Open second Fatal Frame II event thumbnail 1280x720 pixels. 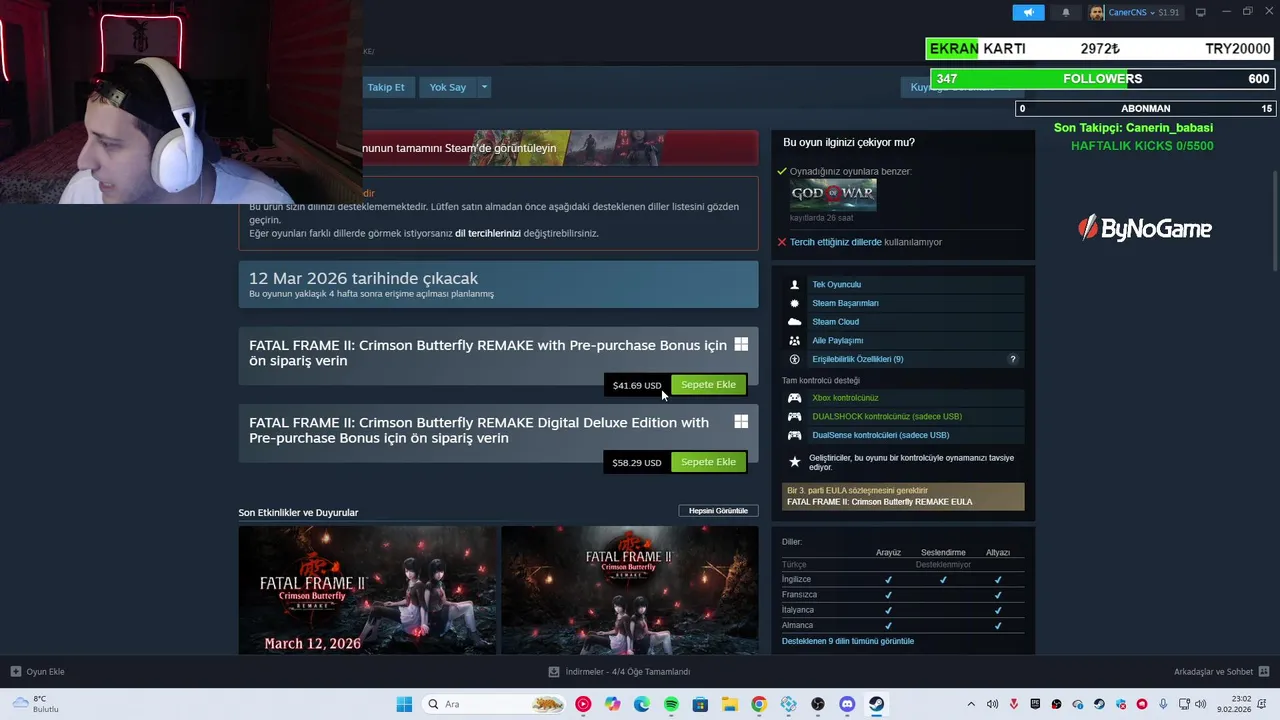coord(630,590)
